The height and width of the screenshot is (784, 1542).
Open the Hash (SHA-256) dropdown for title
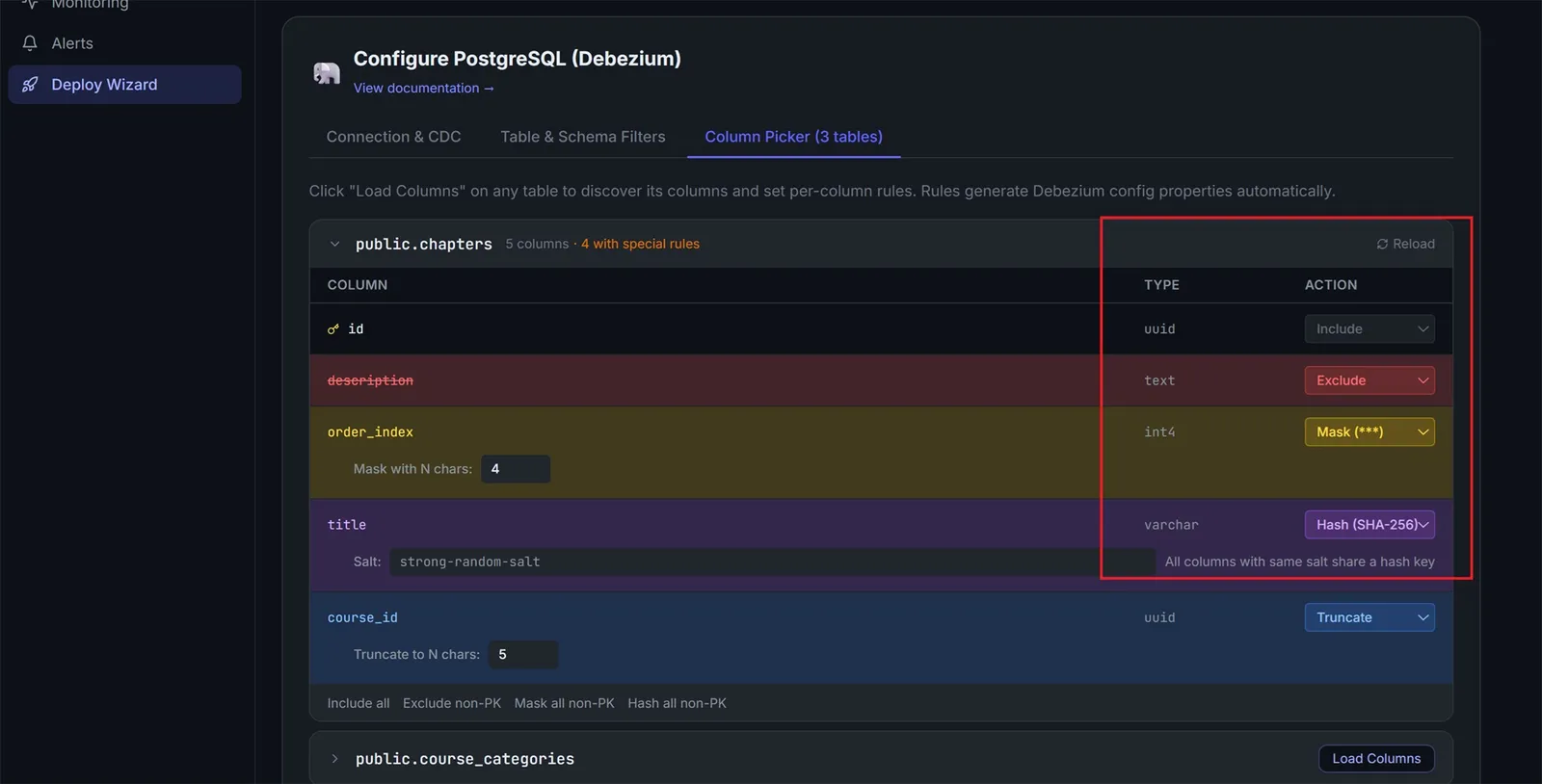(x=1369, y=525)
